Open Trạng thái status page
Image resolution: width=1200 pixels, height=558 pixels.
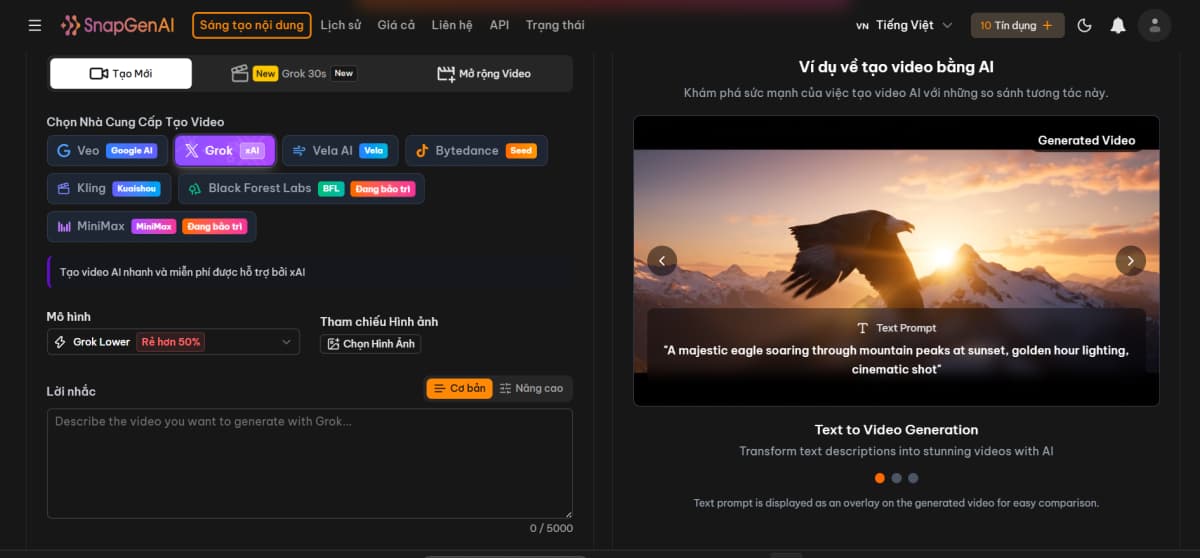coord(555,25)
